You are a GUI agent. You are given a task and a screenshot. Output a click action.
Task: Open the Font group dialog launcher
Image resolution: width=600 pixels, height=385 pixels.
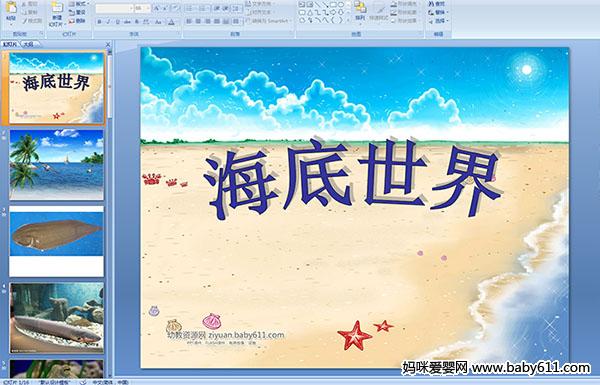point(178,34)
